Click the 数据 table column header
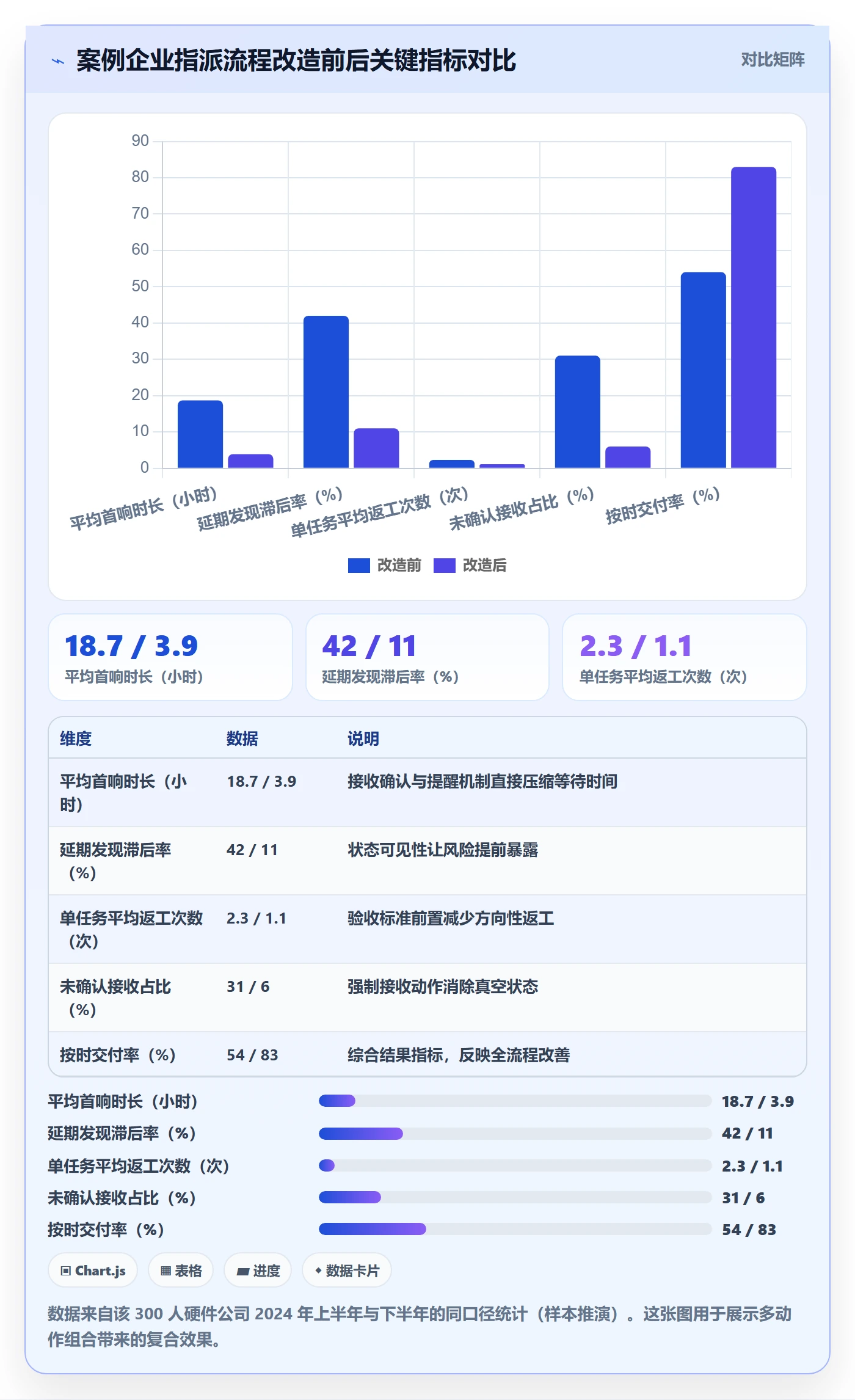Viewport: 855px width, 1400px height. click(x=242, y=738)
